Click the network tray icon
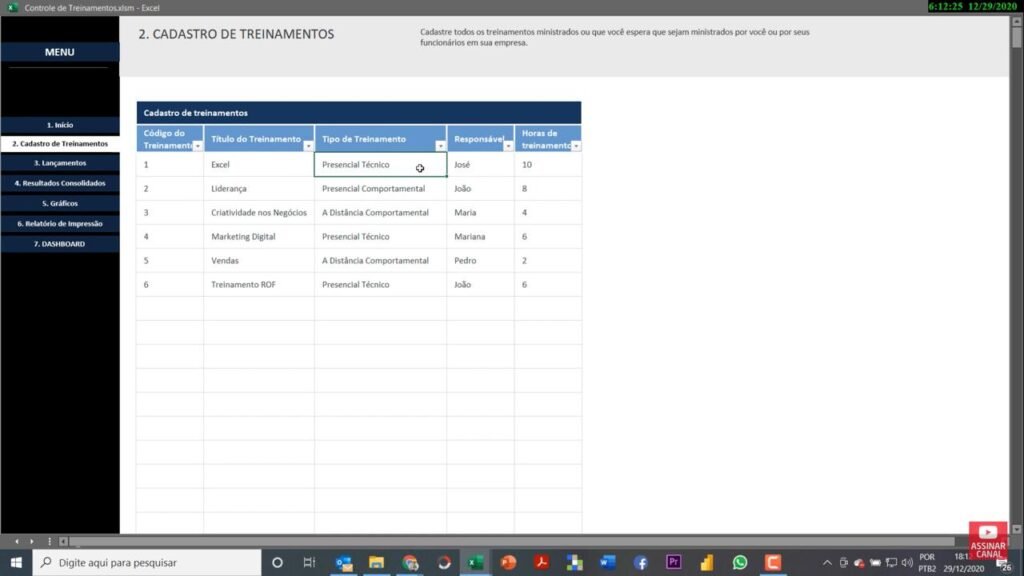This screenshot has height=576, width=1024. tap(891, 563)
